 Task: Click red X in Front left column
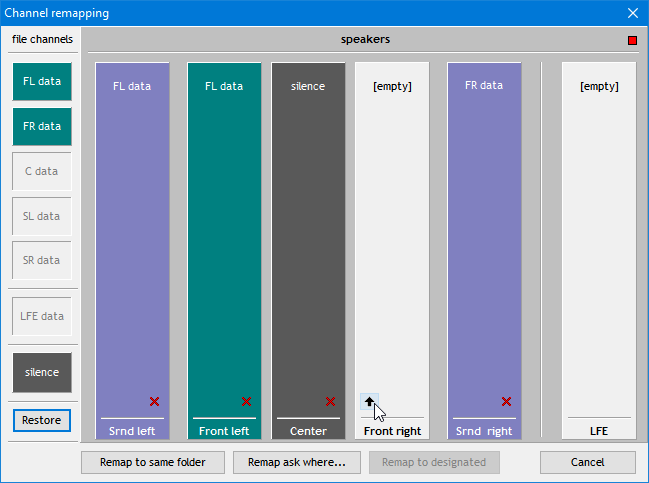(x=246, y=401)
